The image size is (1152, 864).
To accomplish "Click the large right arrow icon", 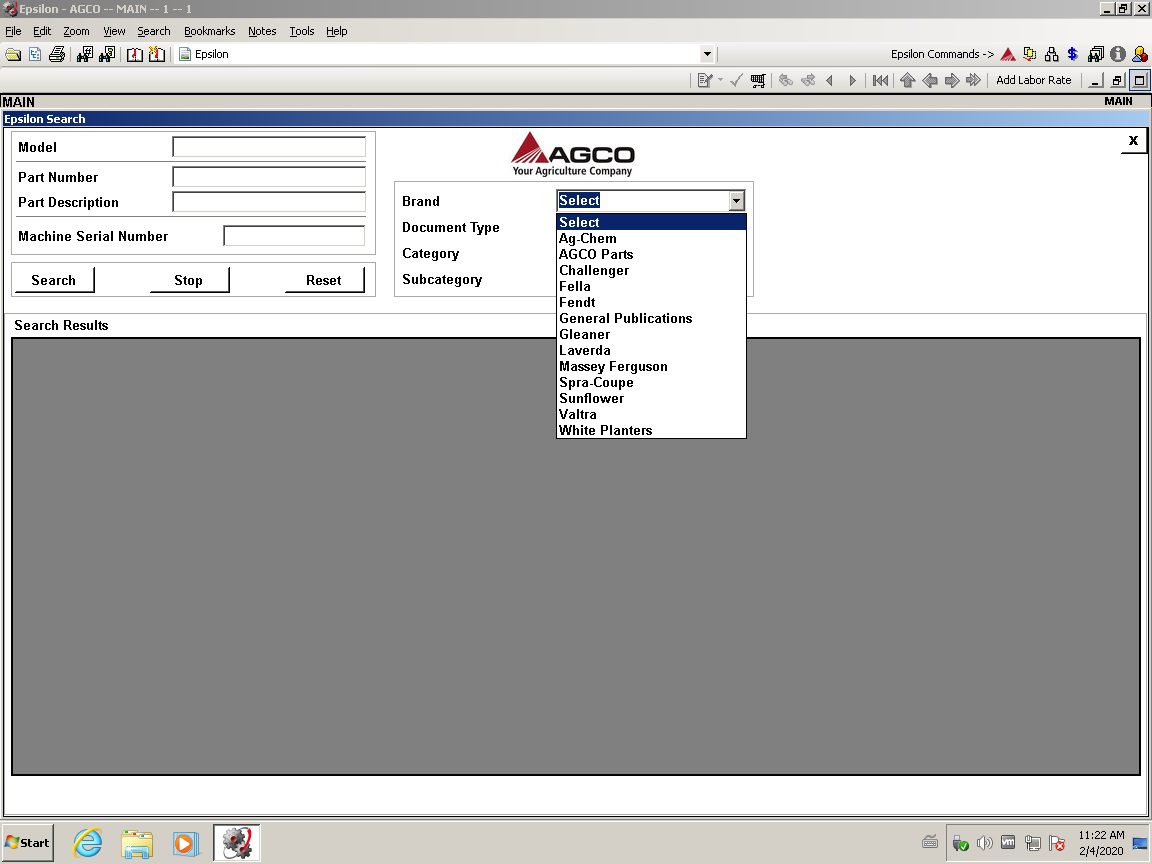I will (951, 80).
